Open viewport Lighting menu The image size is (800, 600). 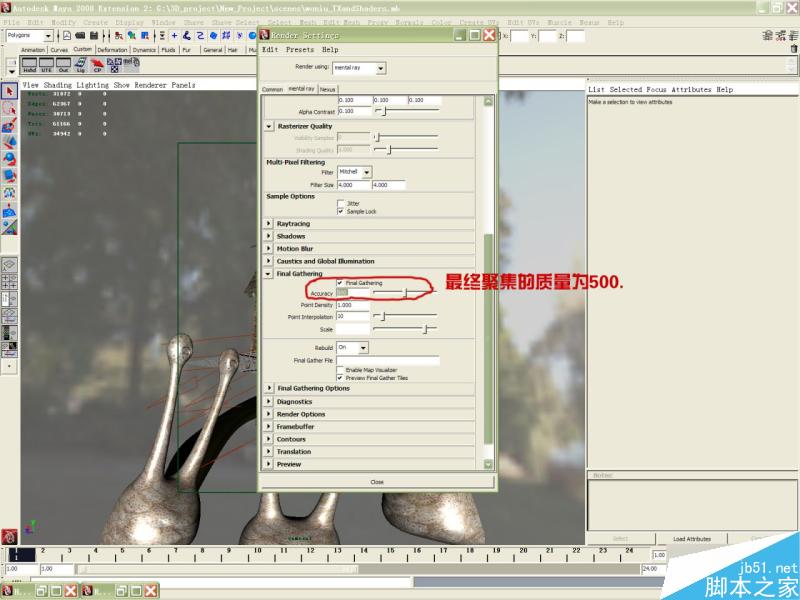pos(92,85)
